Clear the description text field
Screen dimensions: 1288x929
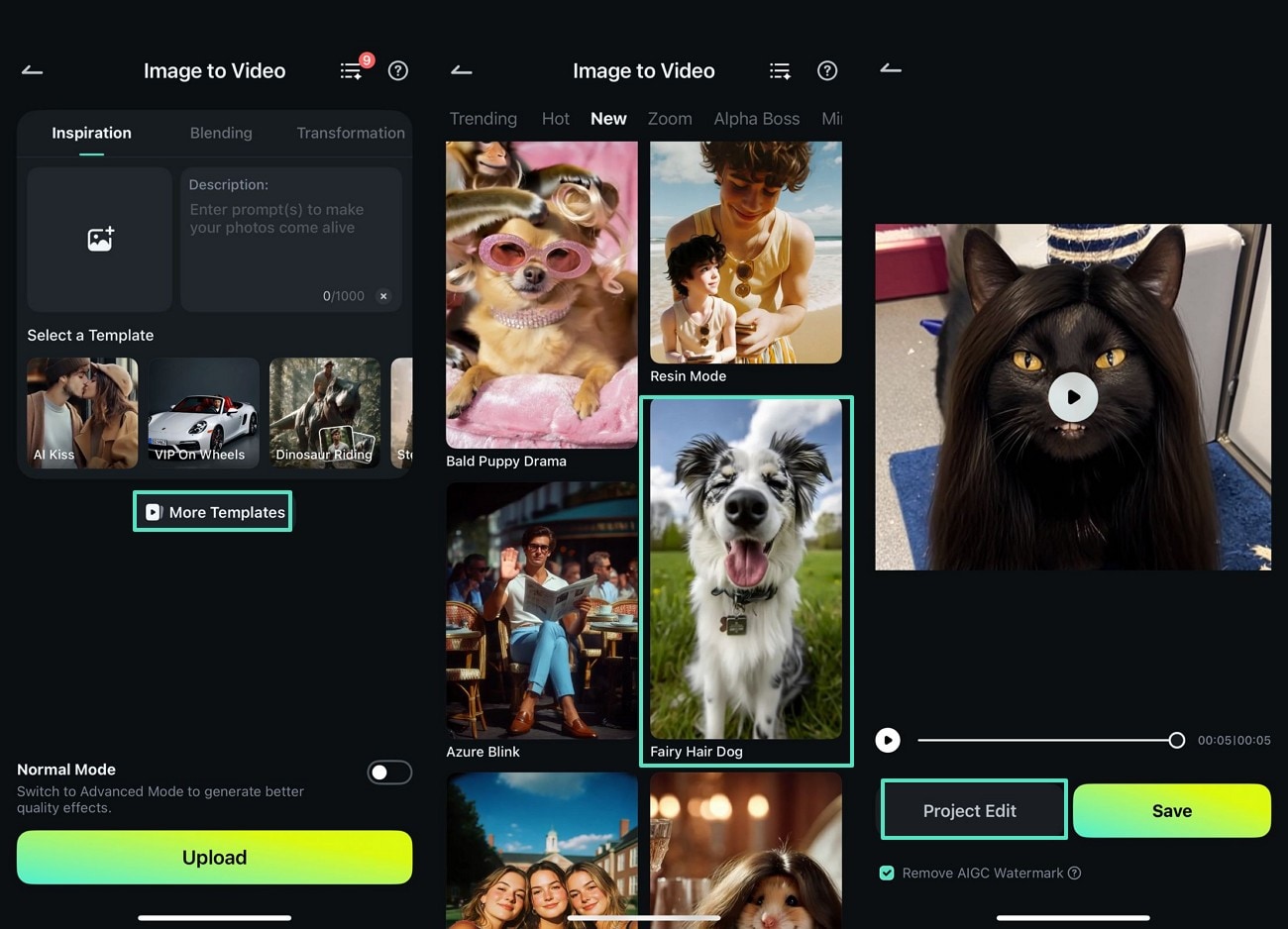(383, 295)
